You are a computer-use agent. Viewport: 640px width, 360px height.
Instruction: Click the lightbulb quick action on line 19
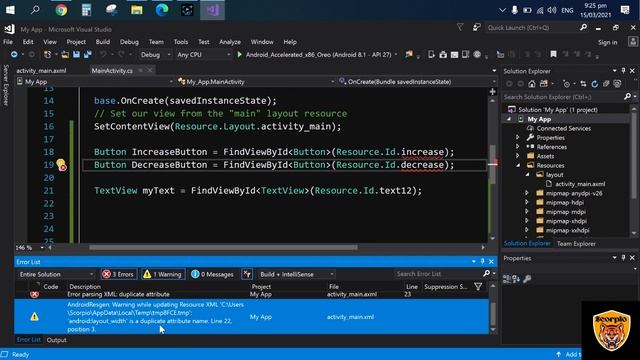(x=60, y=164)
